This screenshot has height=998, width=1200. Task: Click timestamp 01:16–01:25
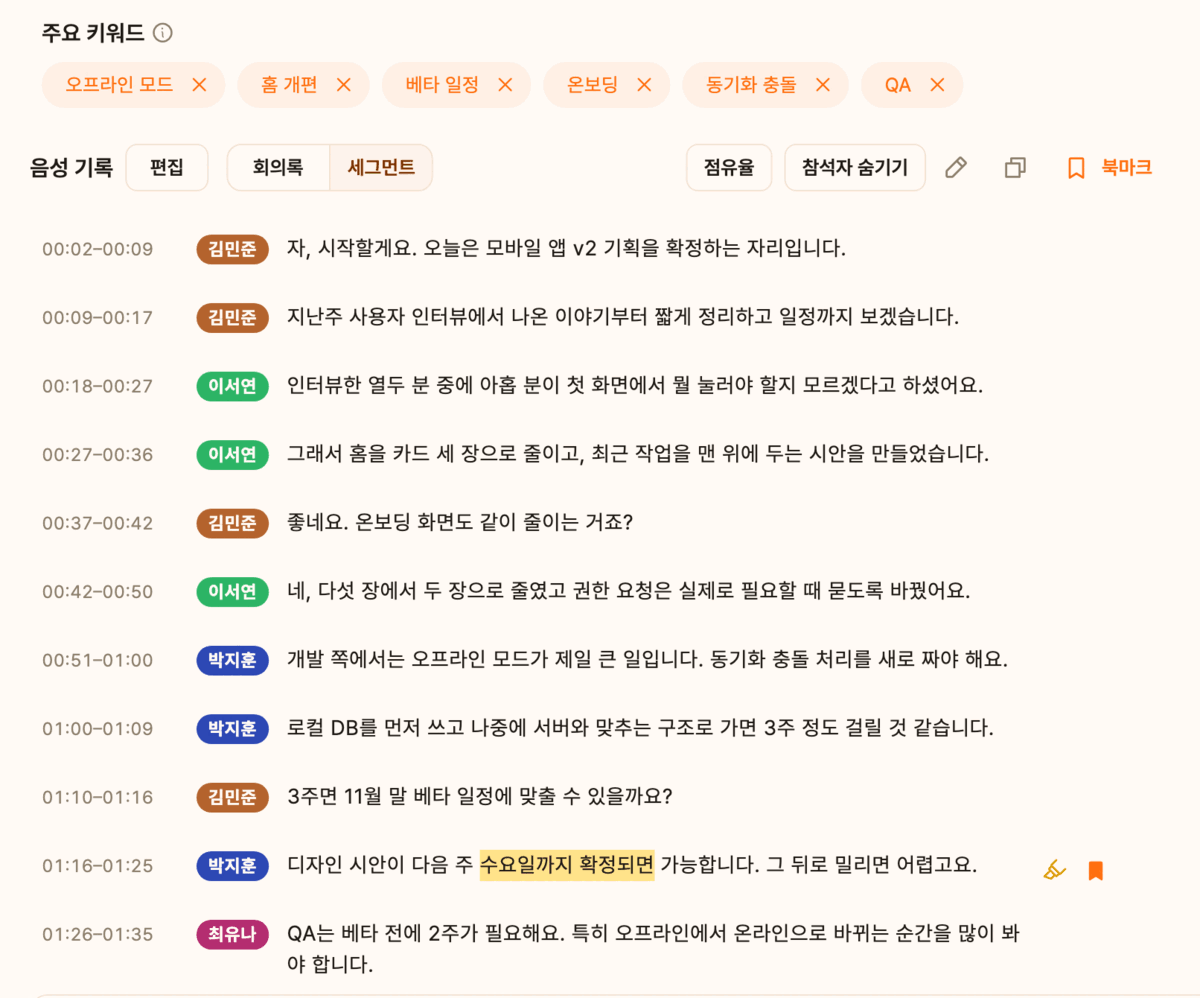(97, 866)
